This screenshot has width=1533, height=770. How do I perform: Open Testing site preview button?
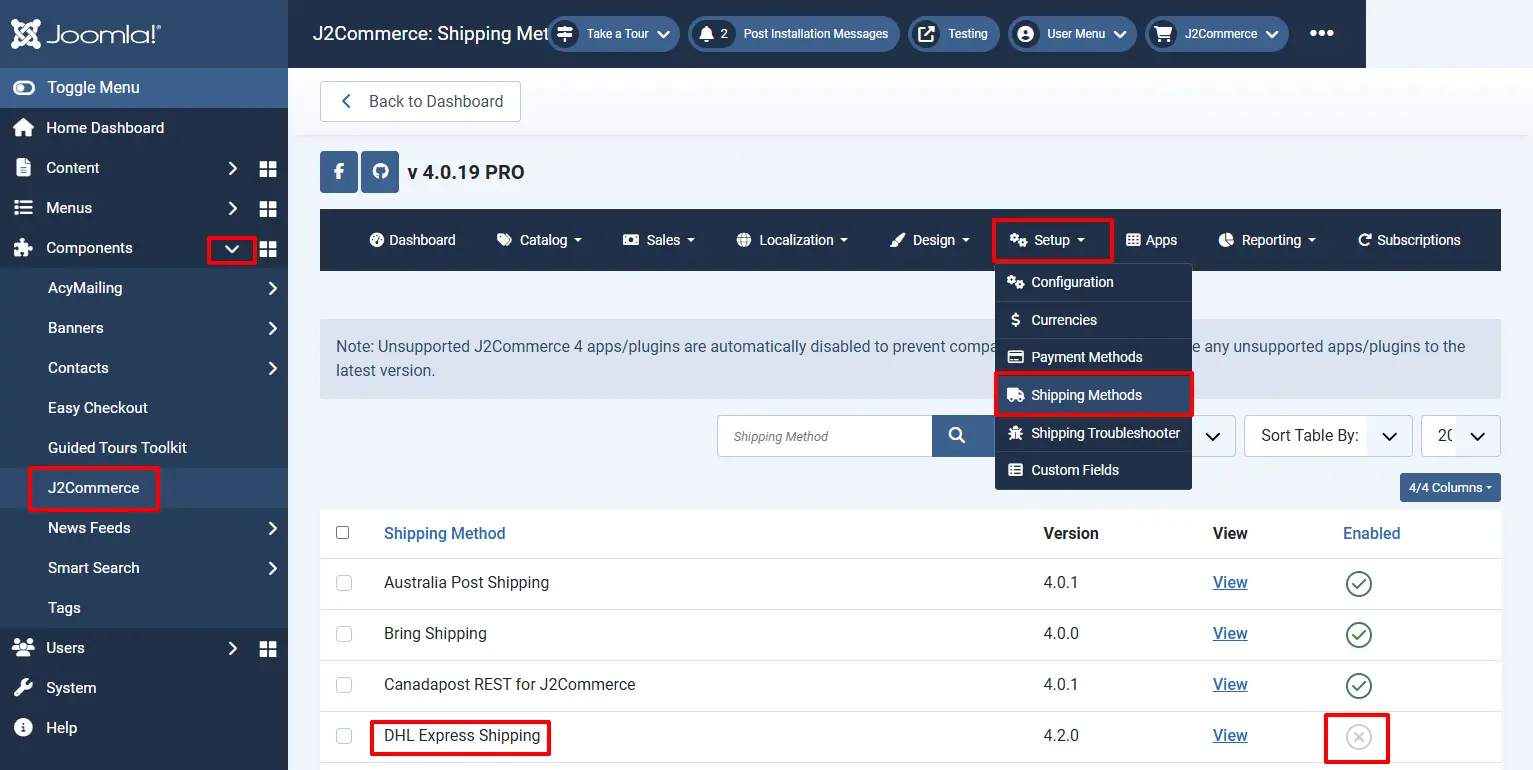(x=954, y=34)
